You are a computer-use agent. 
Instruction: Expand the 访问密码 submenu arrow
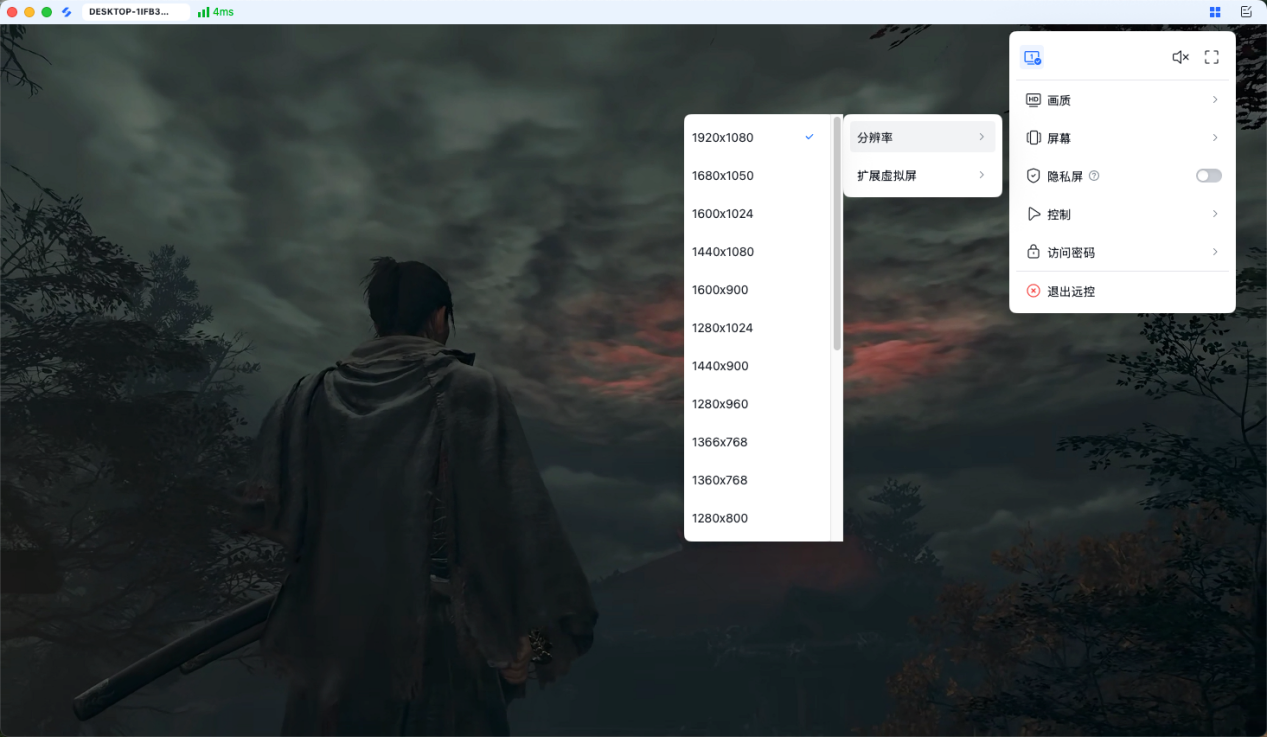[1215, 252]
